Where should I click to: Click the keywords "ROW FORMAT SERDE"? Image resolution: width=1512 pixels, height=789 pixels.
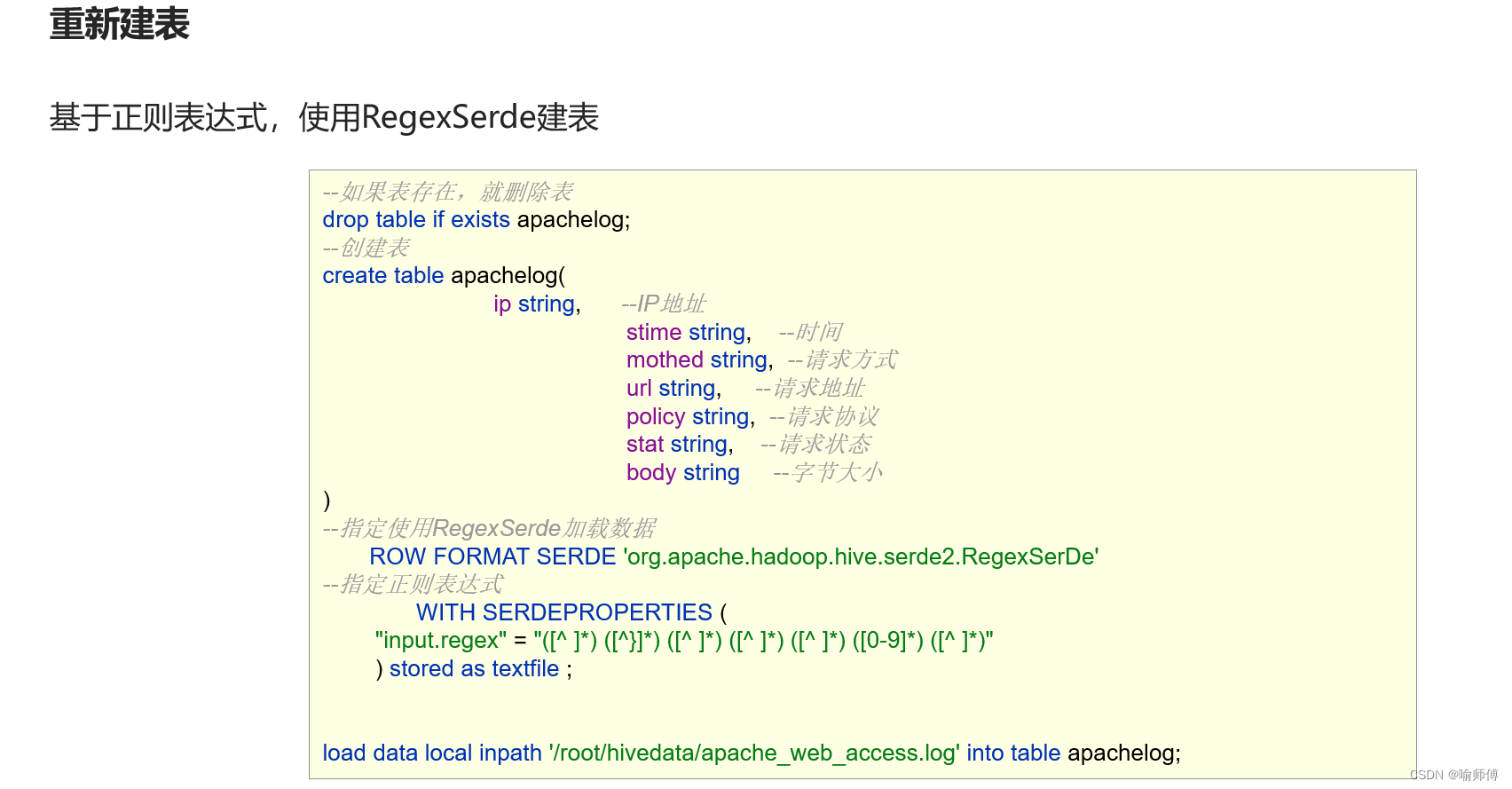492,557
